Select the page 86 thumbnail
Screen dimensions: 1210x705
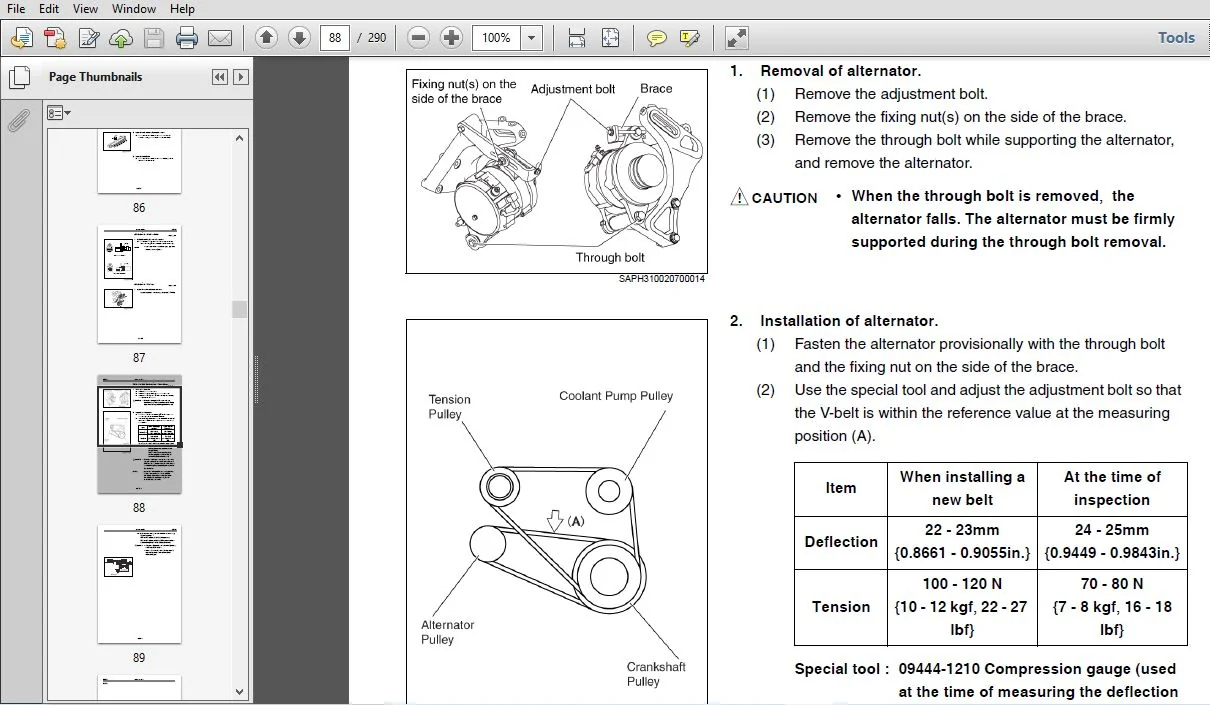pos(139,161)
